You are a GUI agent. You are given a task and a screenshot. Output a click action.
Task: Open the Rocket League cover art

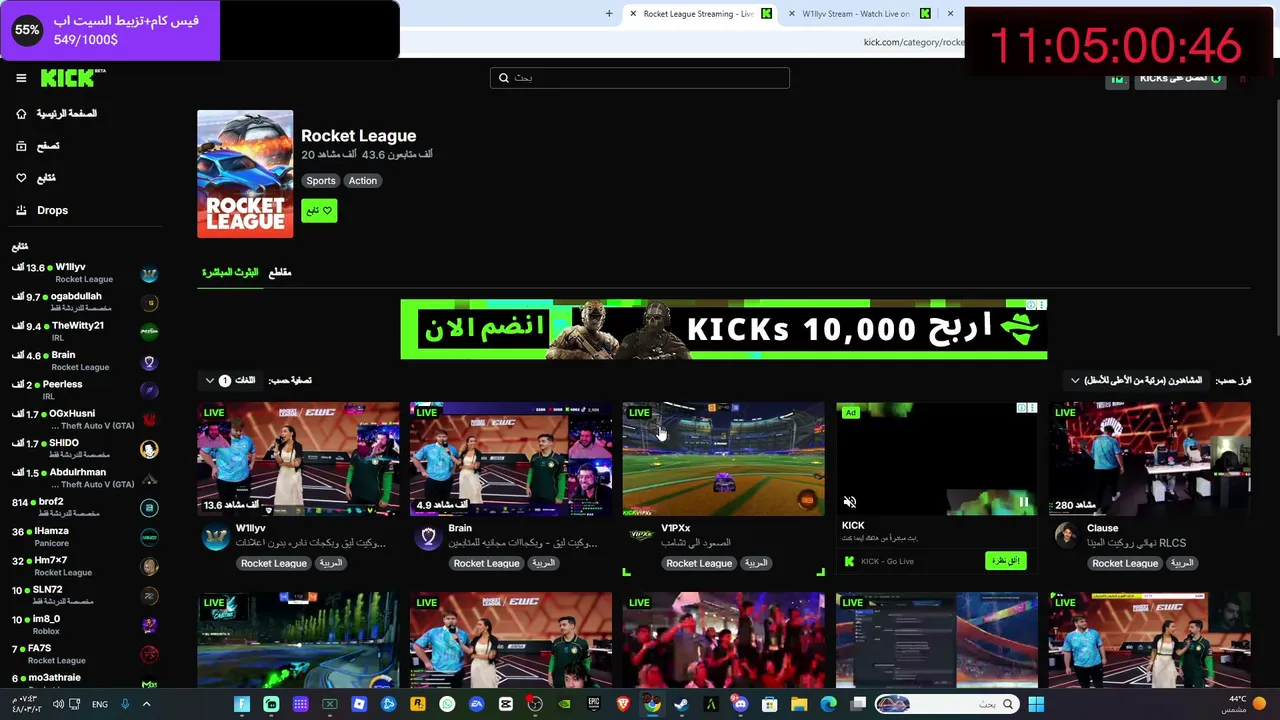(x=245, y=174)
